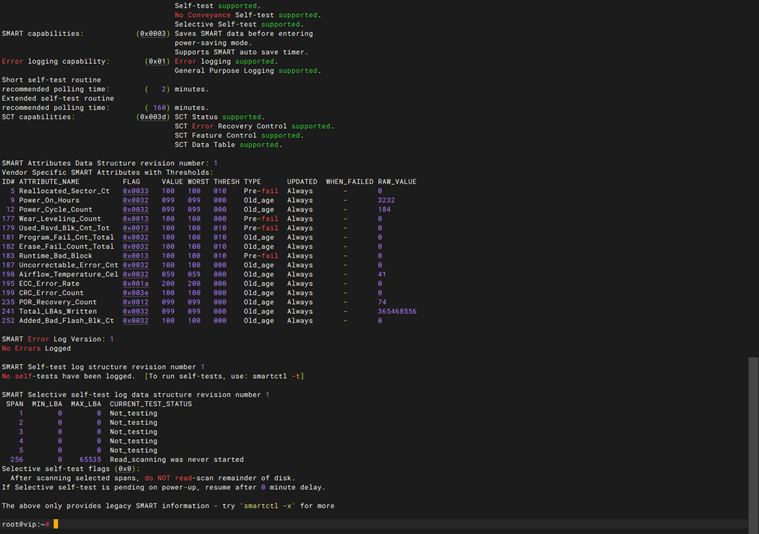
Task: Click flag 0x0012 for POR_Recovery_Count
Action: pos(136,302)
